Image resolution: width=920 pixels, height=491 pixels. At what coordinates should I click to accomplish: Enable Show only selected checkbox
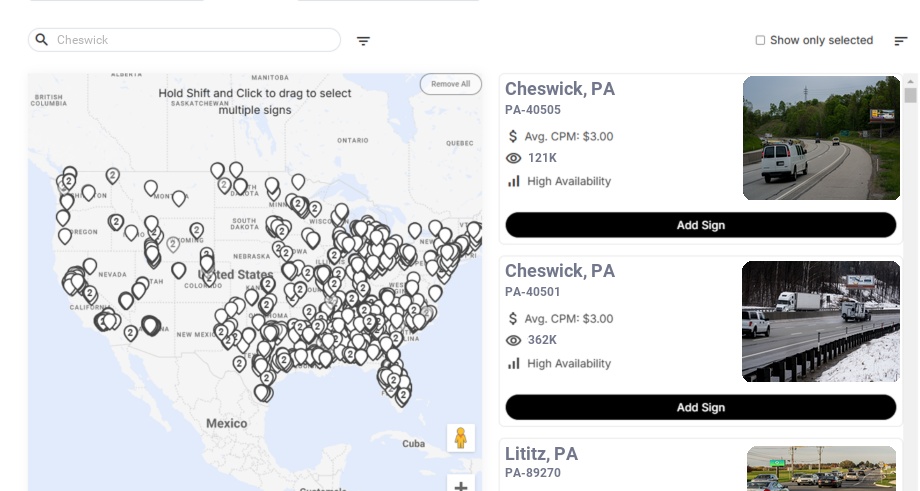click(x=760, y=41)
